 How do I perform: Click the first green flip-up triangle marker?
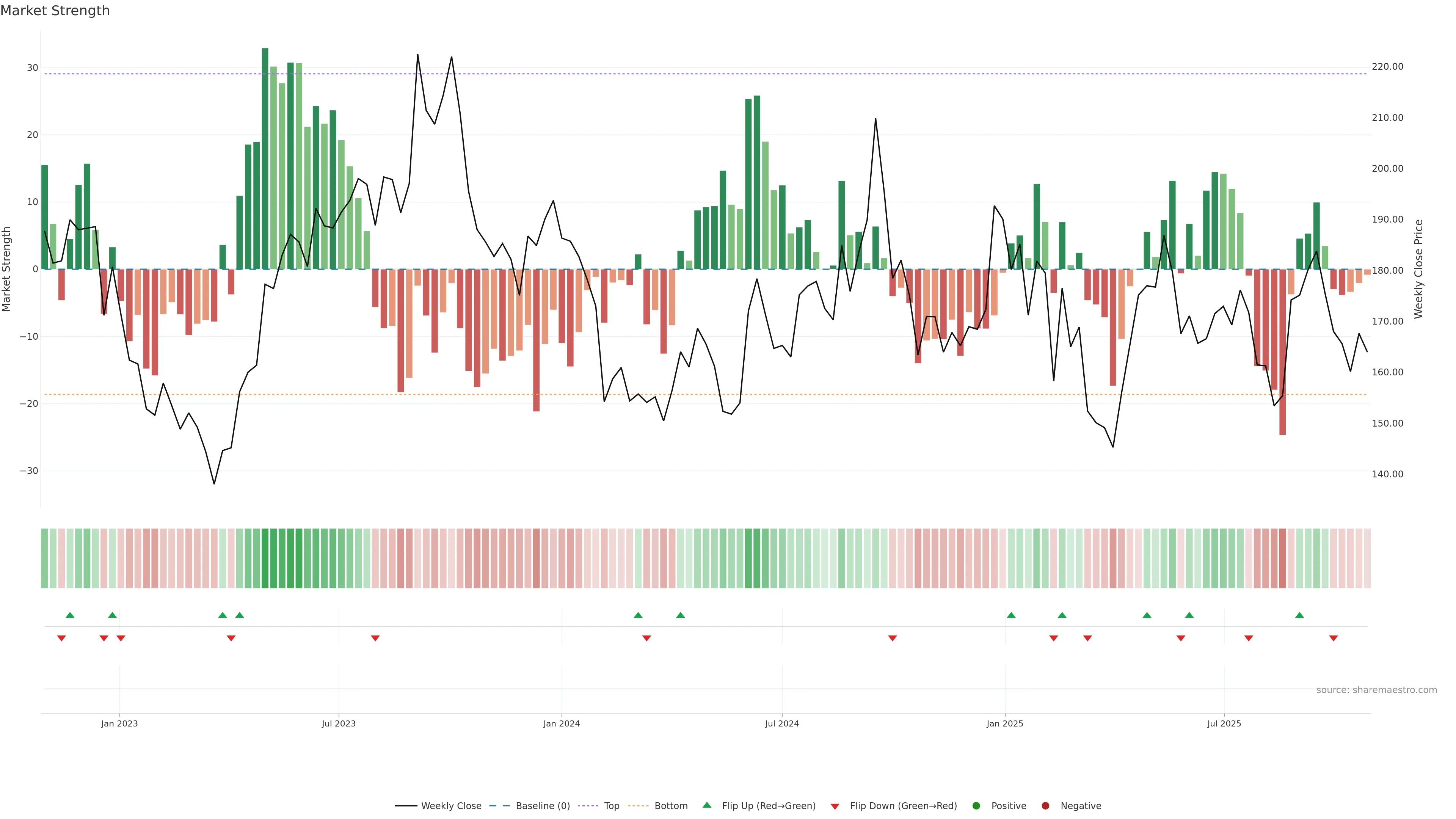[x=70, y=615]
